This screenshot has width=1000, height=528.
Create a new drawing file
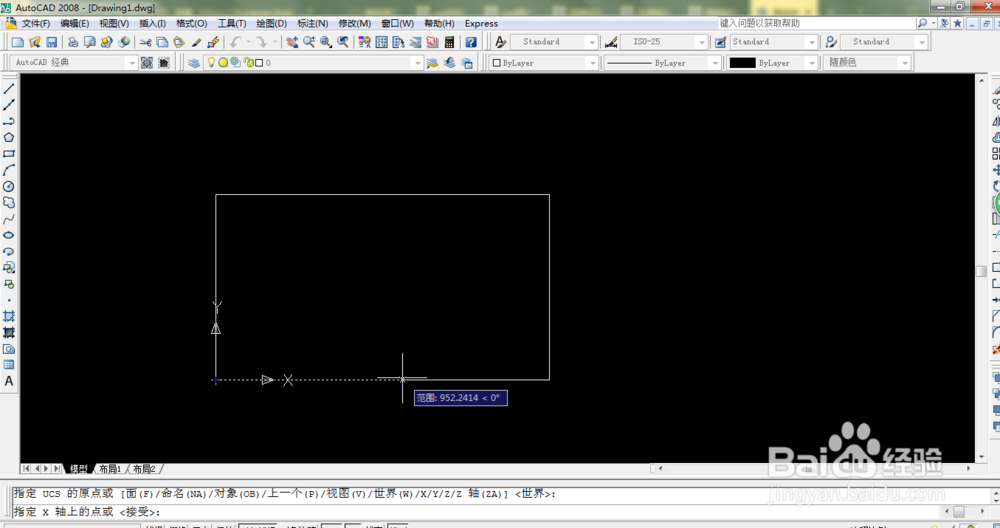click(18, 42)
